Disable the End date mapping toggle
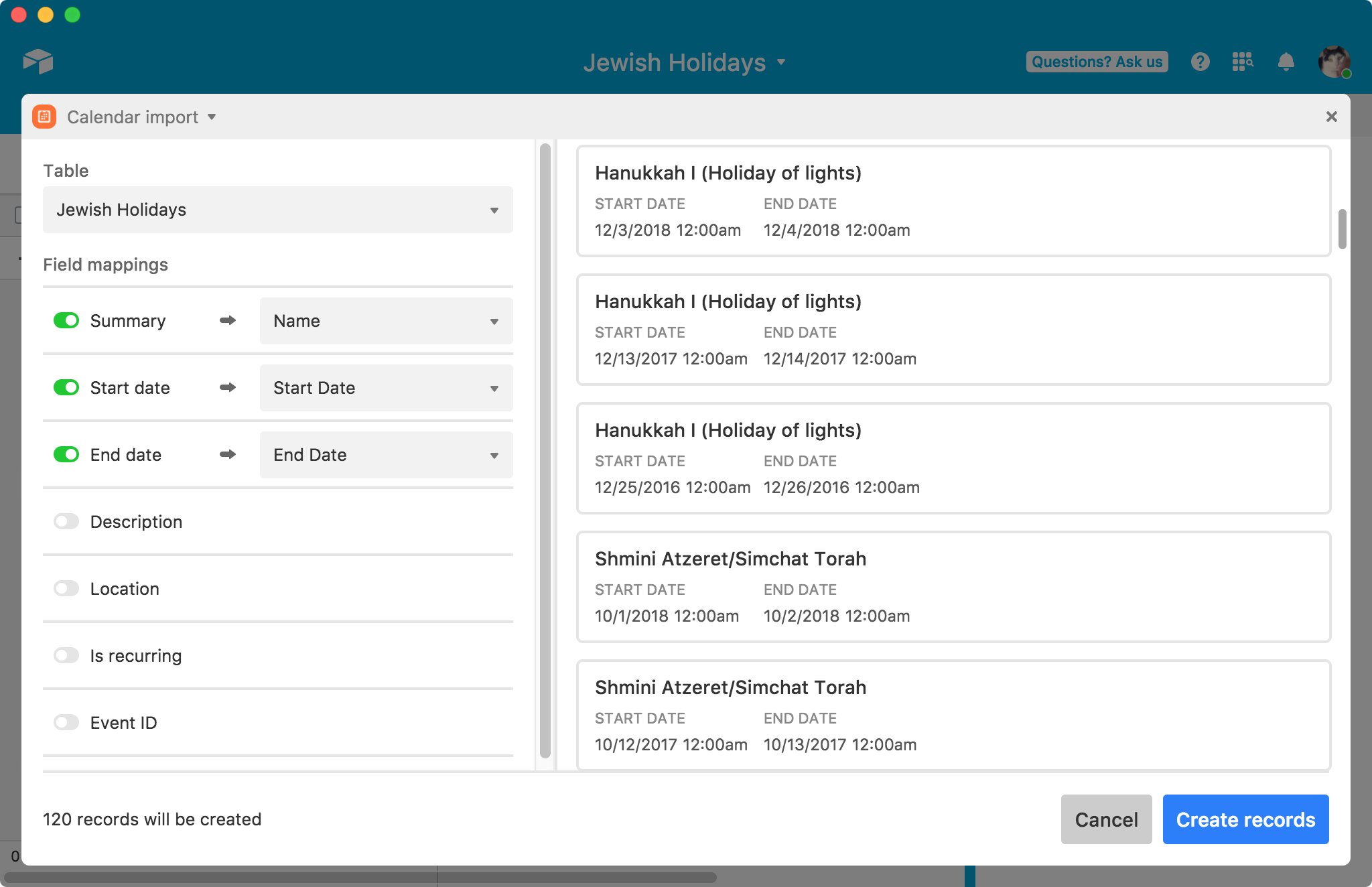The image size is (1372, 887). (x=66, y=455)
